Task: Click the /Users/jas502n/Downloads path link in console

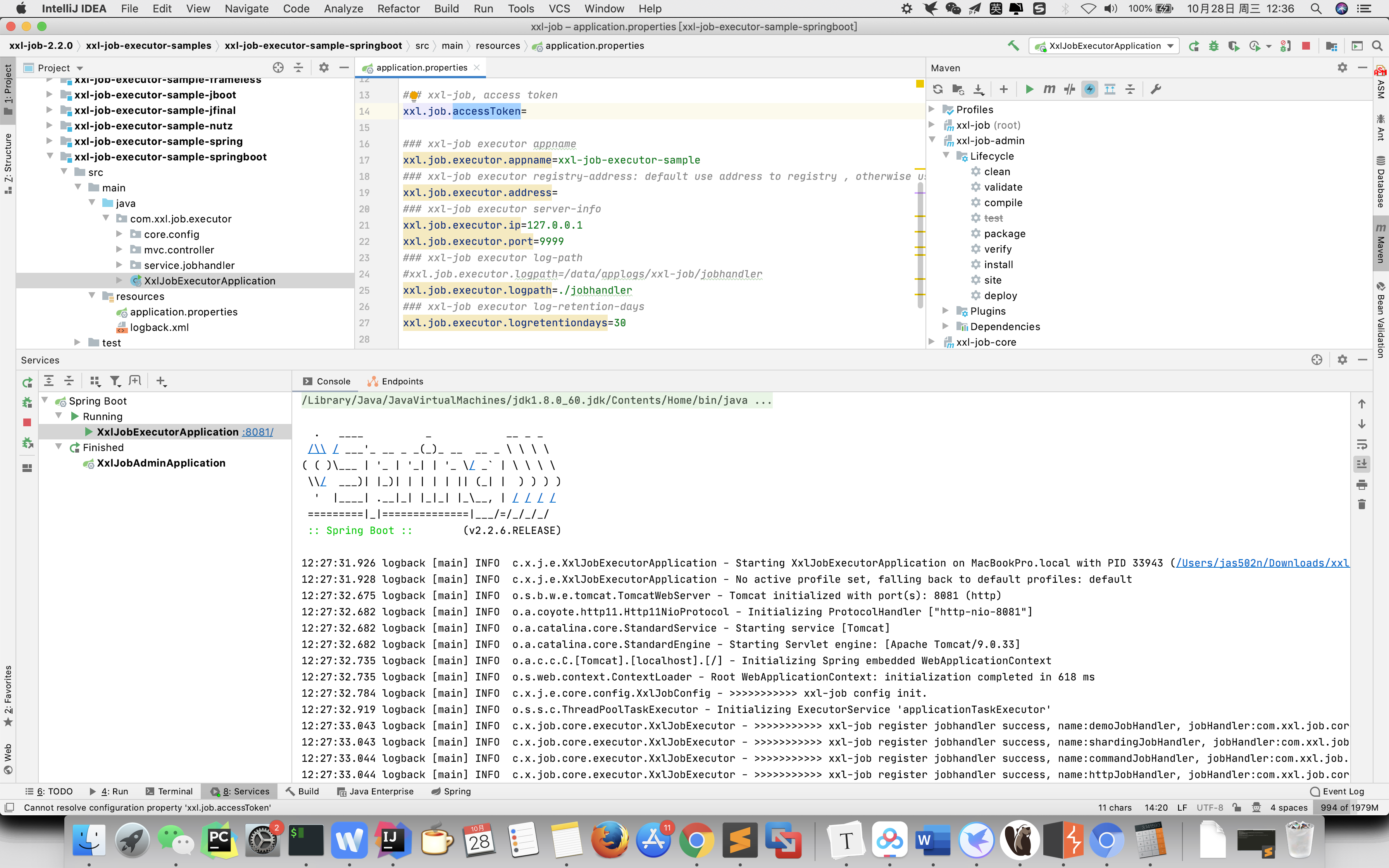Action: pos(1262,563)
